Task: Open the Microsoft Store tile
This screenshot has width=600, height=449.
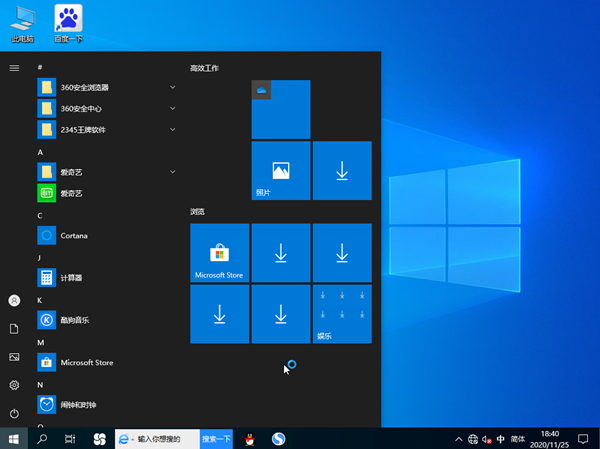Action: pos(219,253)
